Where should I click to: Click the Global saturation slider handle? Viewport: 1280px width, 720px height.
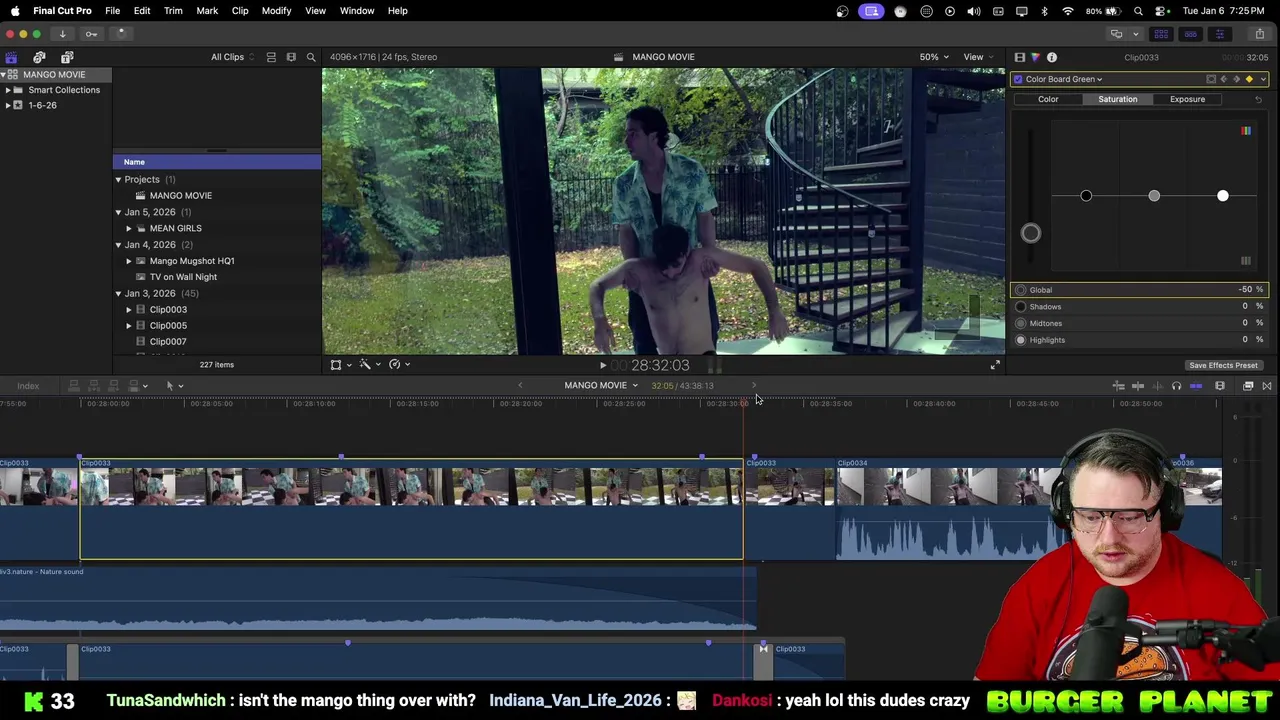tap(1031, 234)
